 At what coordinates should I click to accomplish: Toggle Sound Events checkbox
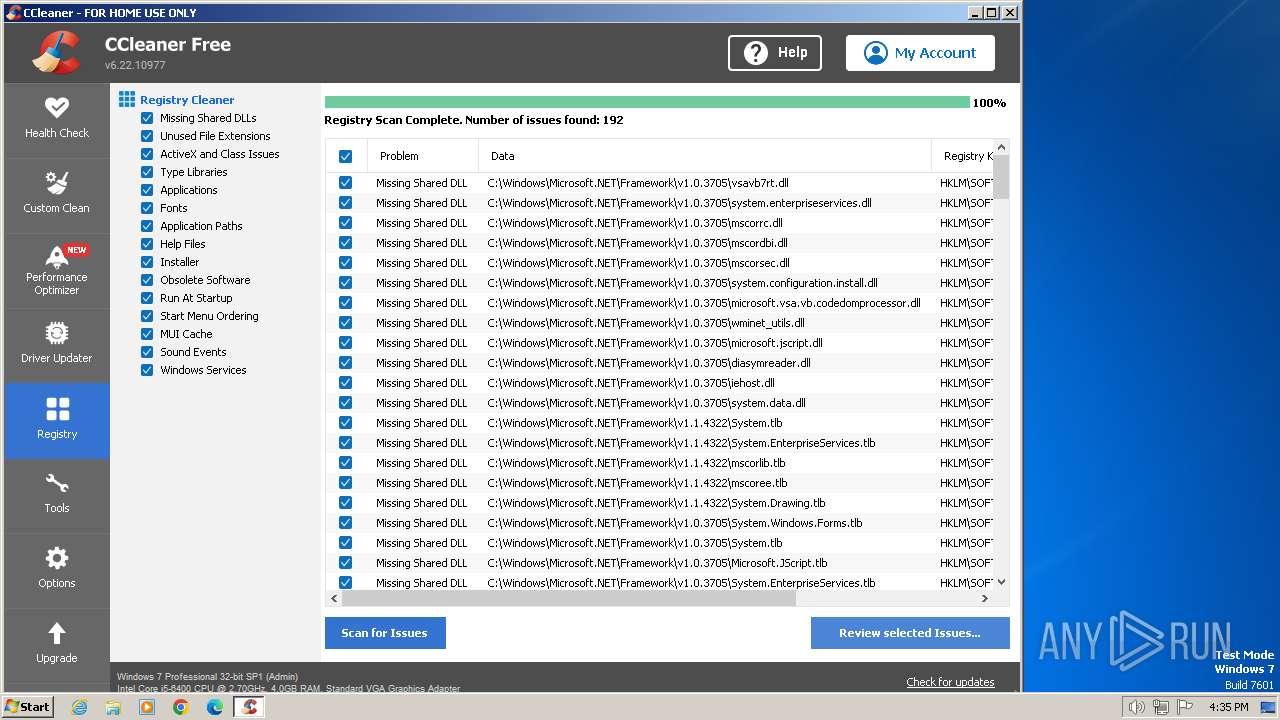(x=147, y=352)
